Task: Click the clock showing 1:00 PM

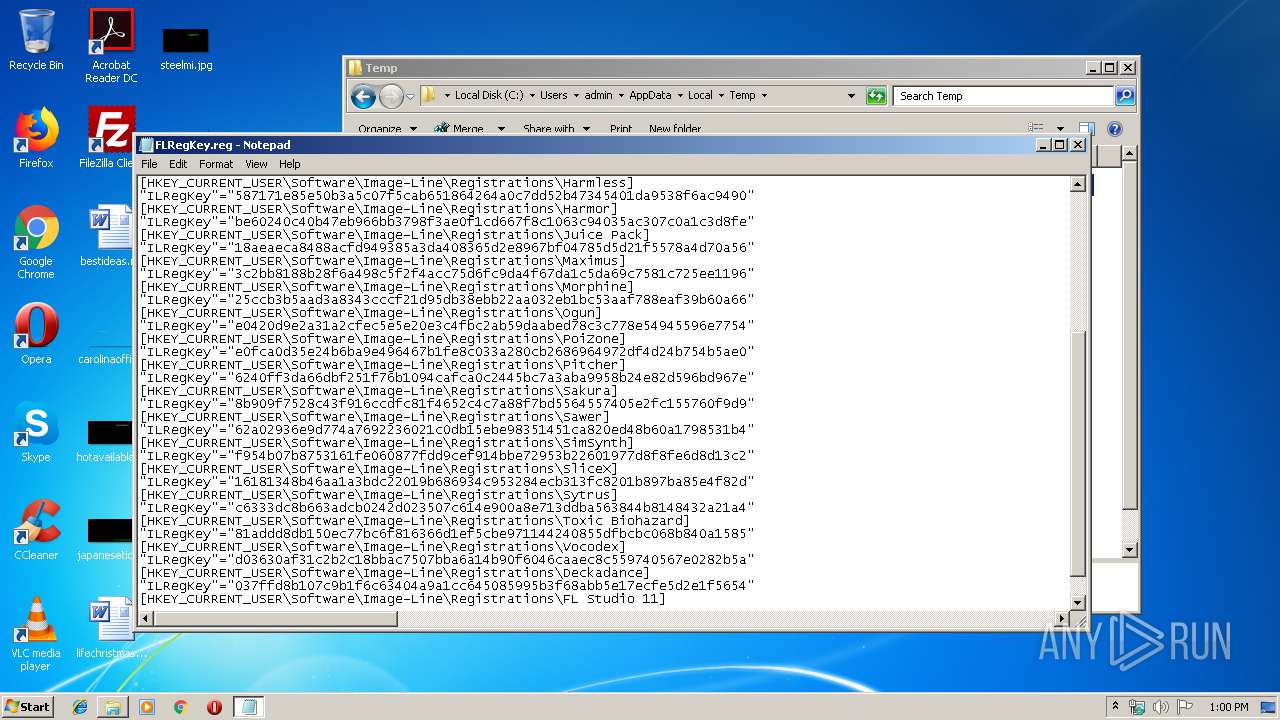Action: click(x=1228, y=707)
